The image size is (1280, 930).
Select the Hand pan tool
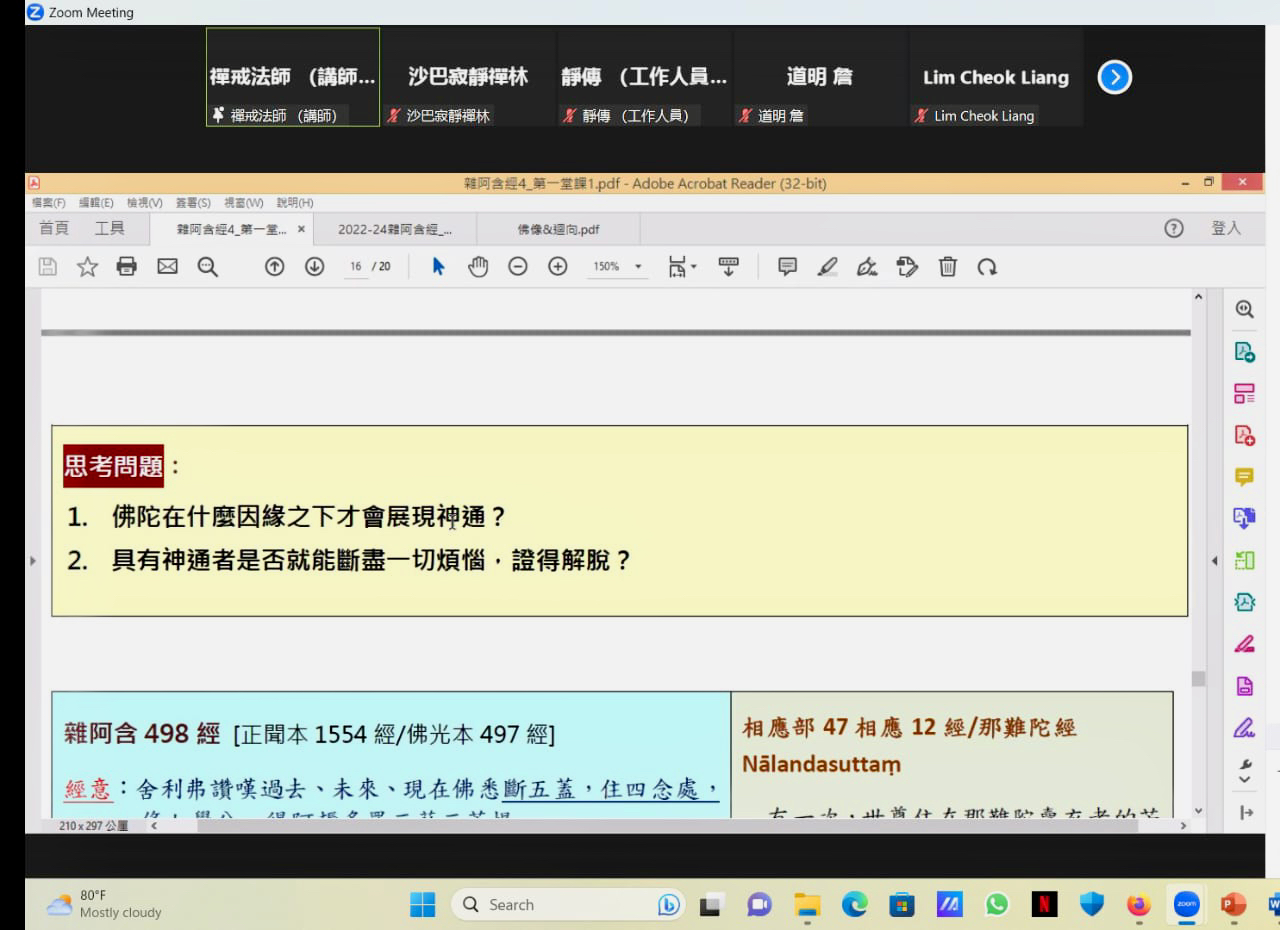[478, 267]
